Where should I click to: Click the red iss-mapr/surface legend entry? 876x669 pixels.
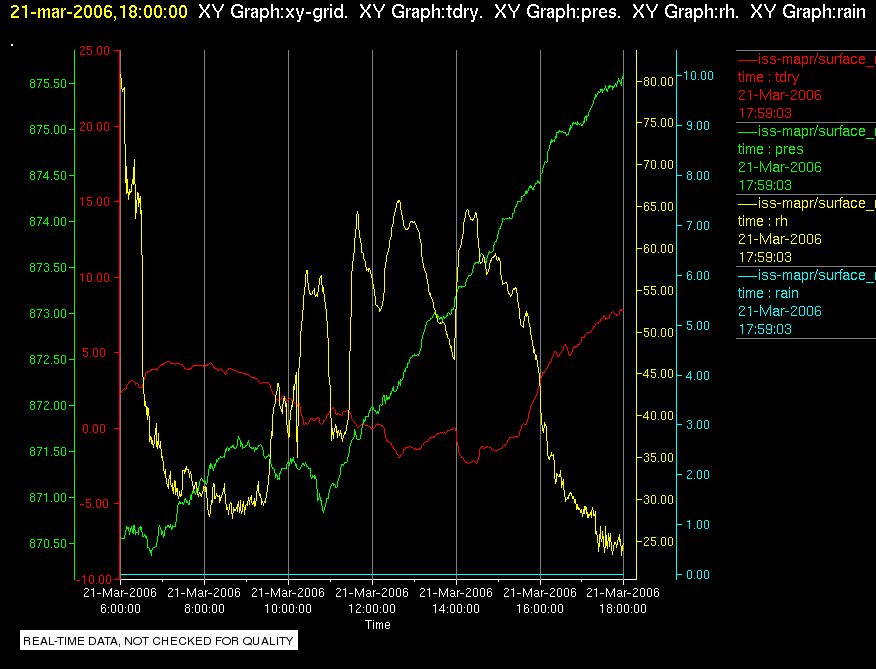tap(806, 59)
